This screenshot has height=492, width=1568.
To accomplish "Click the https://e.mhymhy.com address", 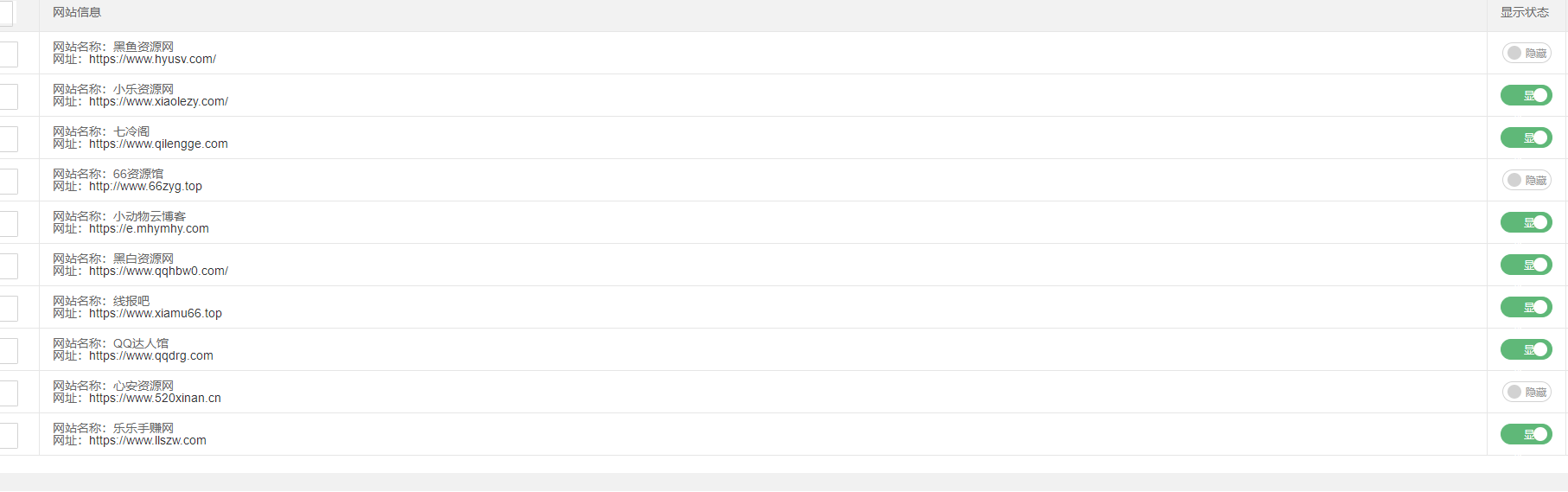I will (x=149, y=229).
